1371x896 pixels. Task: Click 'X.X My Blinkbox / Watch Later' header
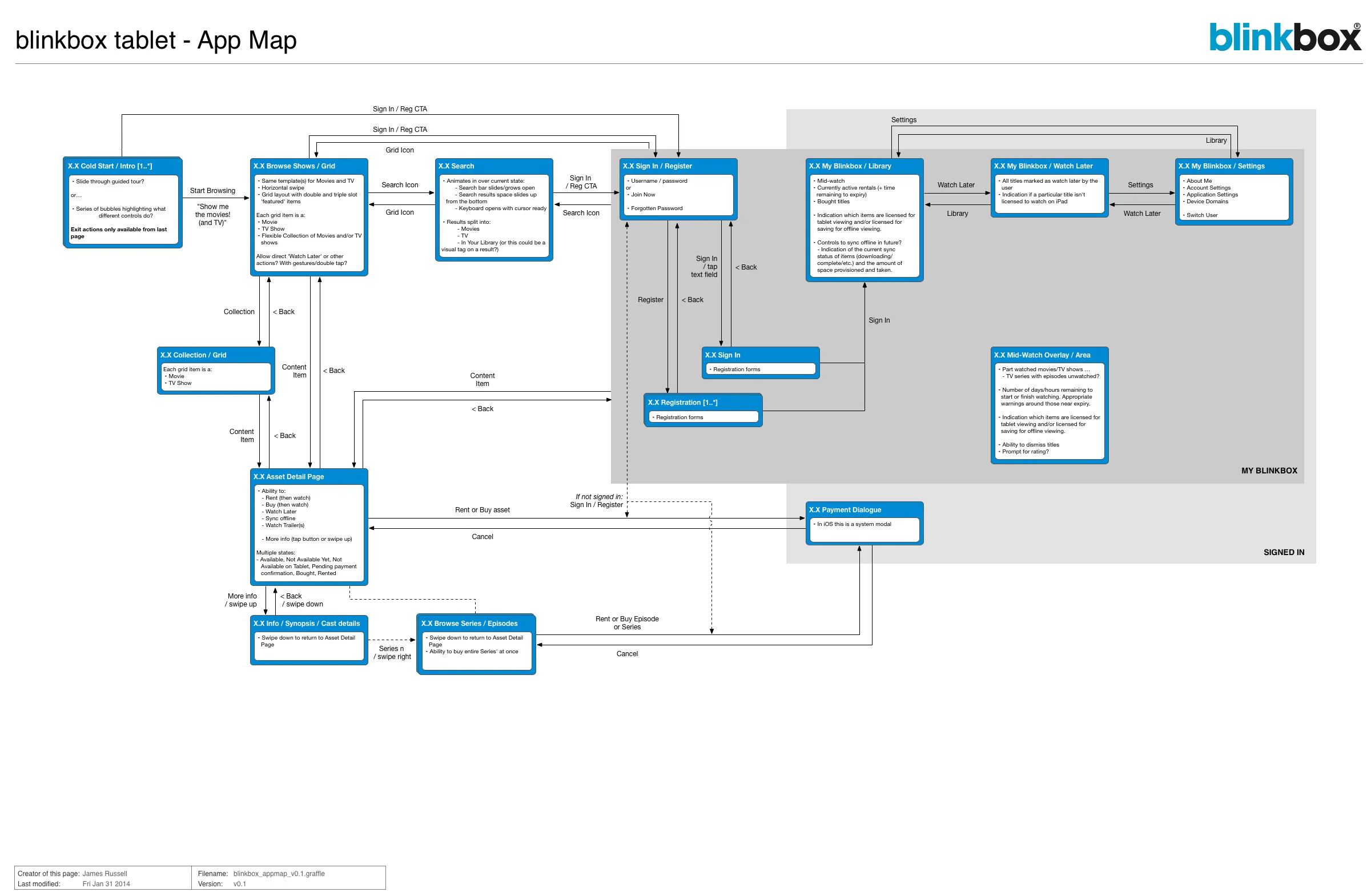[1043, 166]
